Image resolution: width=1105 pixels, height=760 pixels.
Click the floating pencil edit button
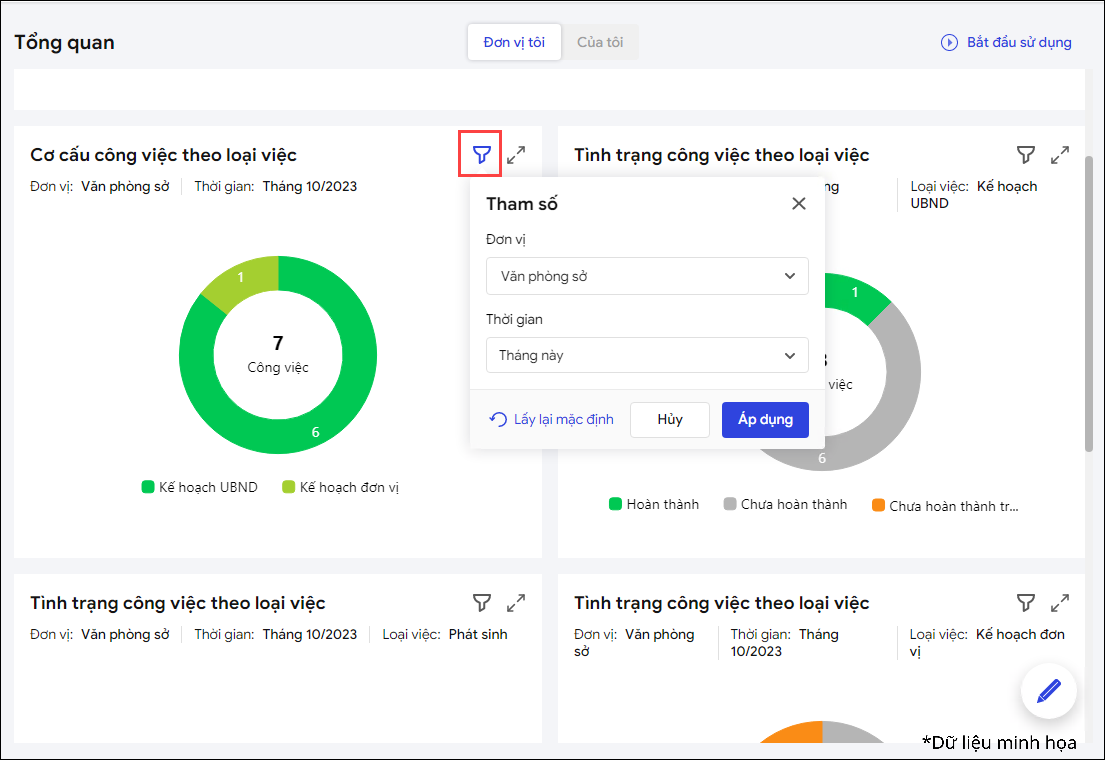click(x=1049, y=691)
